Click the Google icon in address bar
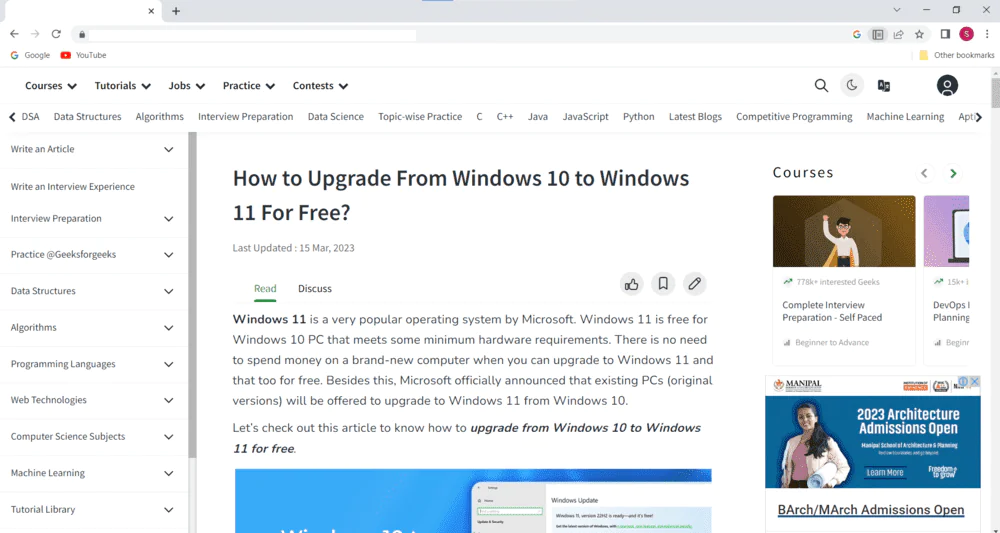This screenshot has width=1000, height=533. coord(857,34)
